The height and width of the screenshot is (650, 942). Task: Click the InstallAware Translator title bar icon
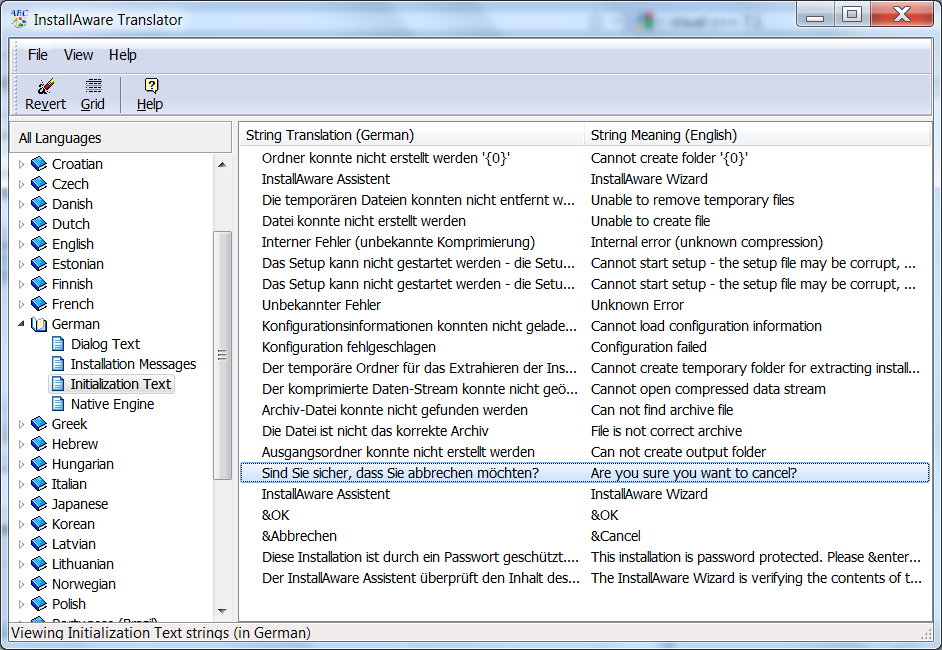19,19
